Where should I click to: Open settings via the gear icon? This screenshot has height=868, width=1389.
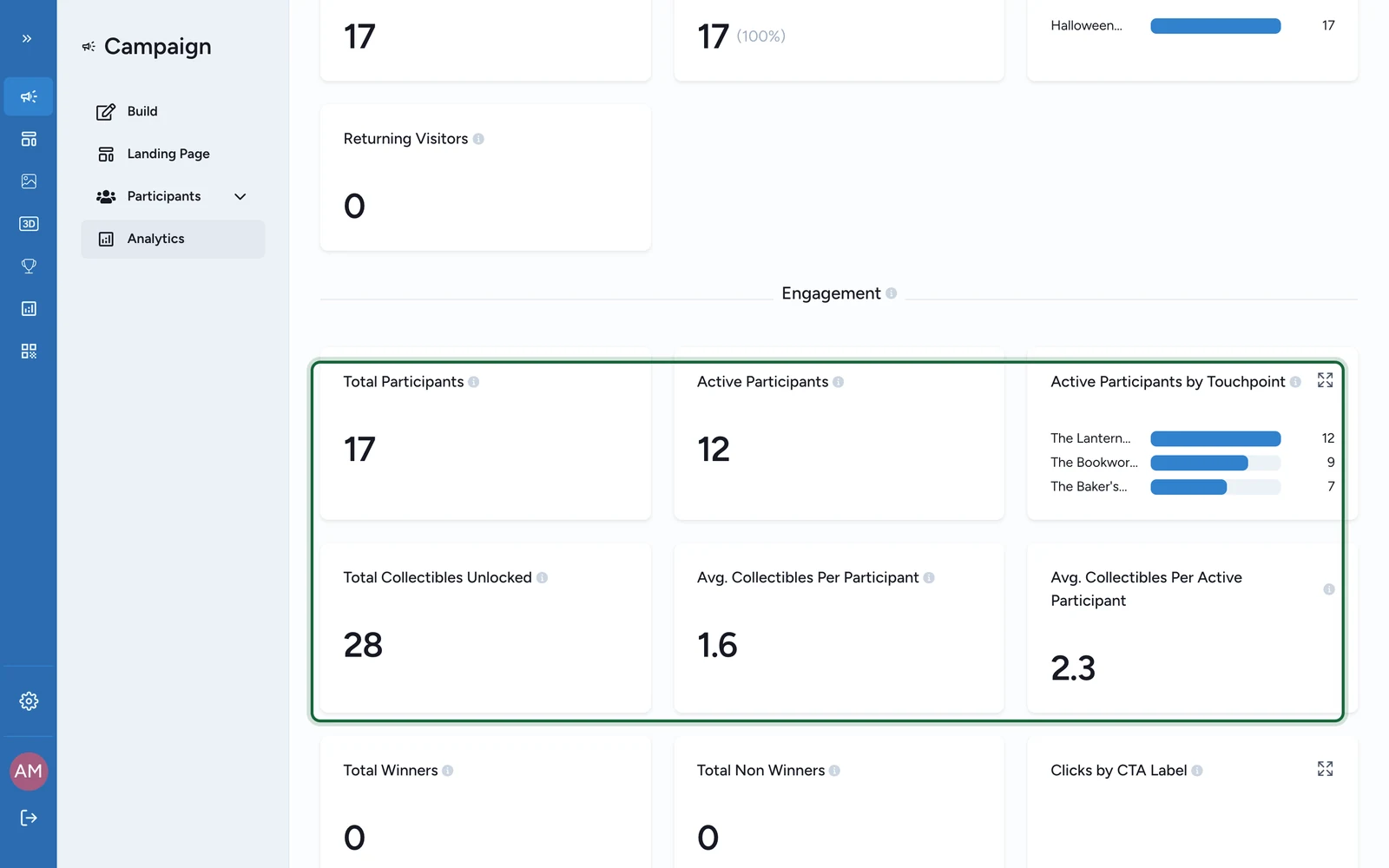point(29,701)
